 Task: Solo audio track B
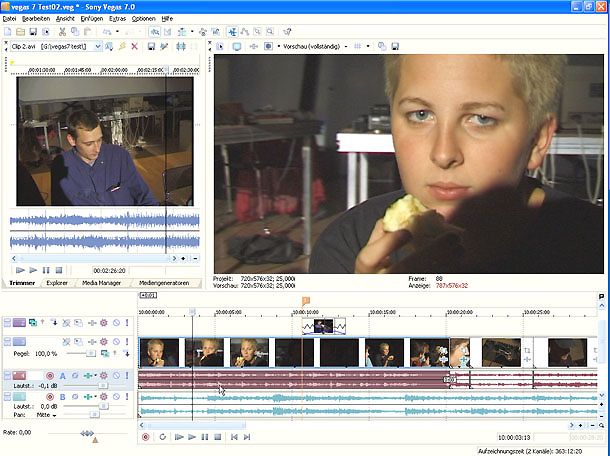(x=128, y=397)
